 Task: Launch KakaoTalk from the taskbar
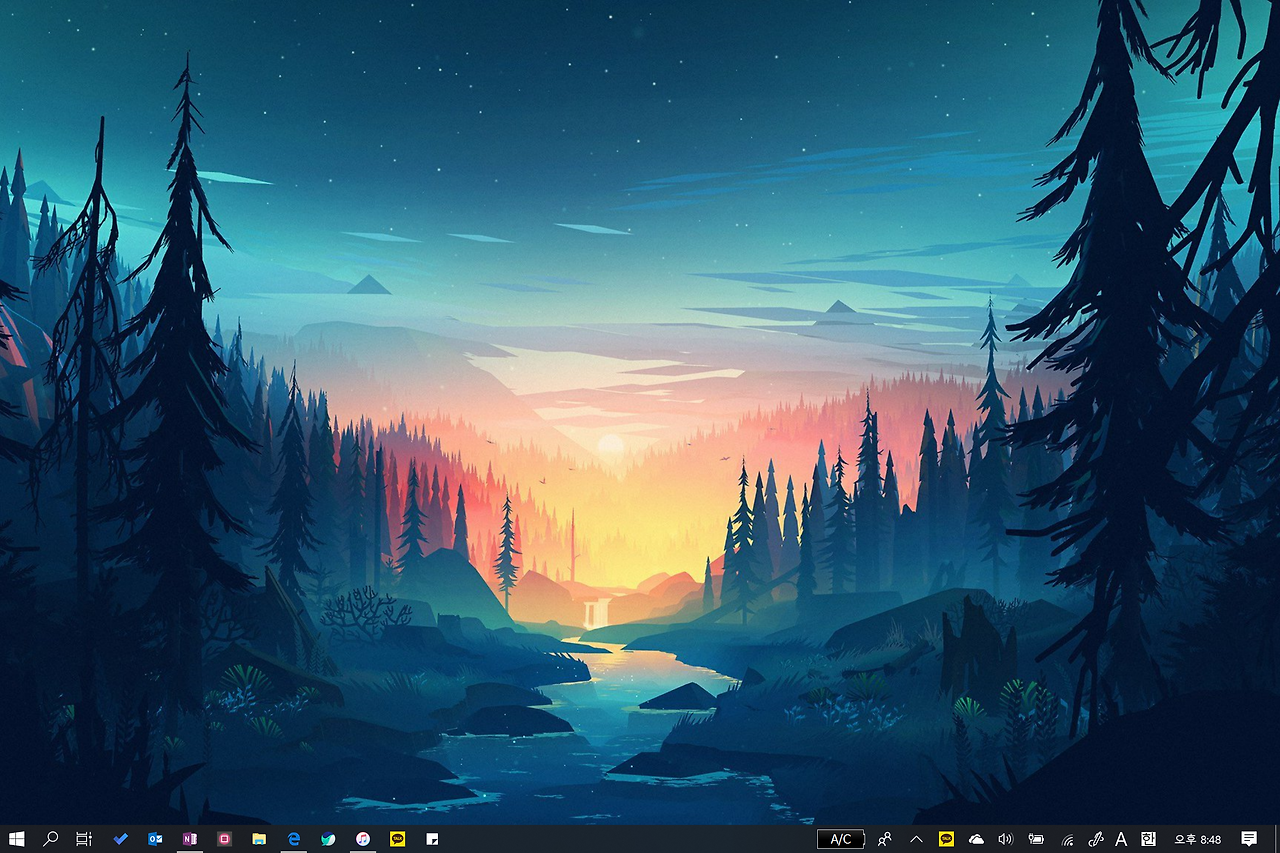pyautogui.click(x=397, y=839)
